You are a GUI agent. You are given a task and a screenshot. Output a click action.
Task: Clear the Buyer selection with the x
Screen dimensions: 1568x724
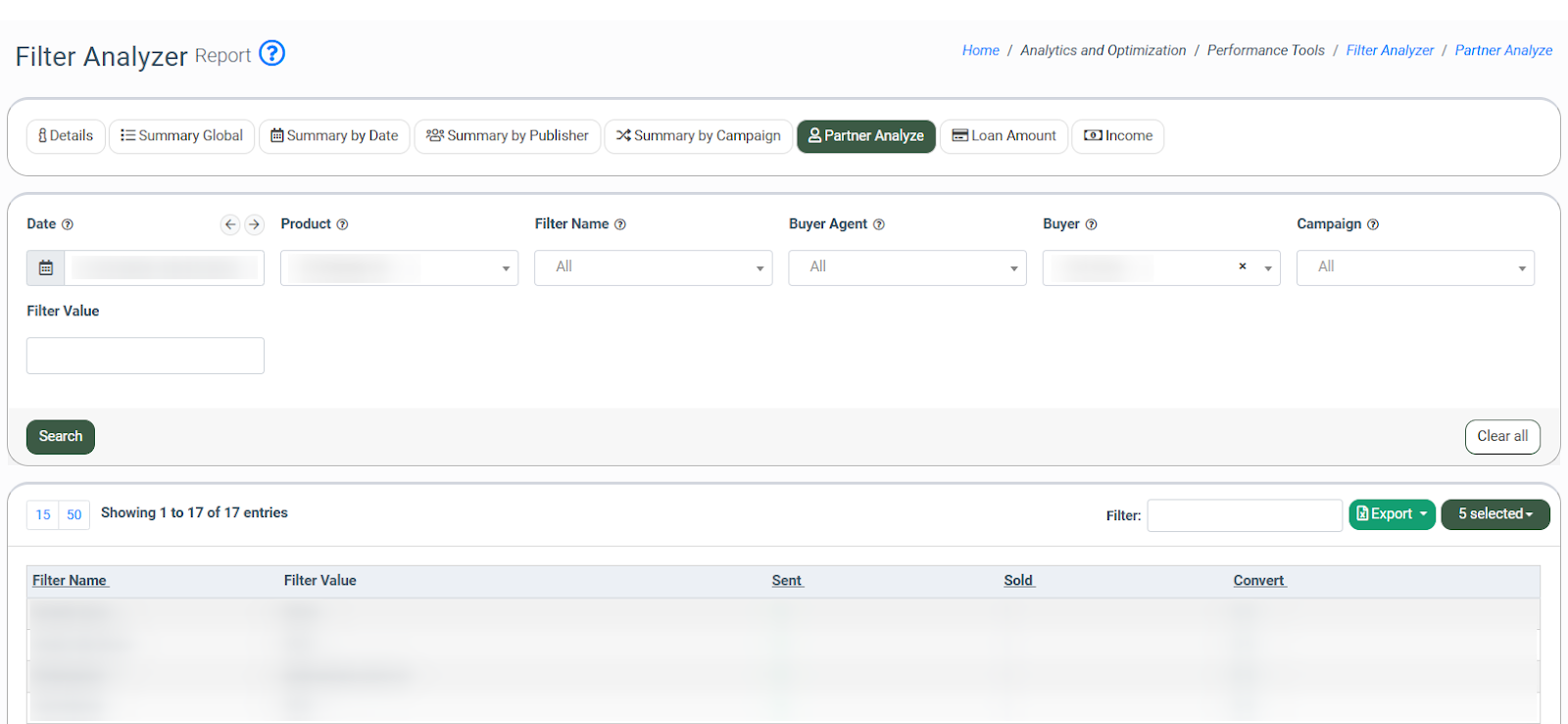pos(1242,266)
